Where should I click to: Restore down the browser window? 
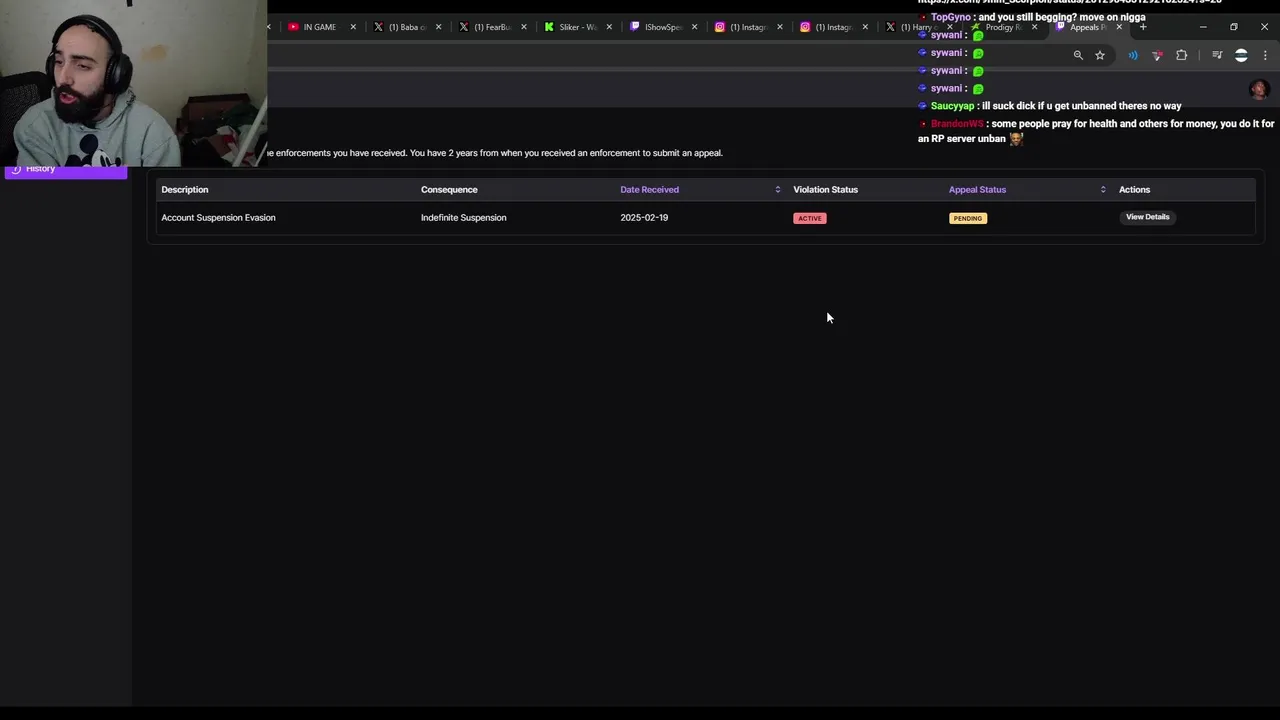coord(1234,27)
